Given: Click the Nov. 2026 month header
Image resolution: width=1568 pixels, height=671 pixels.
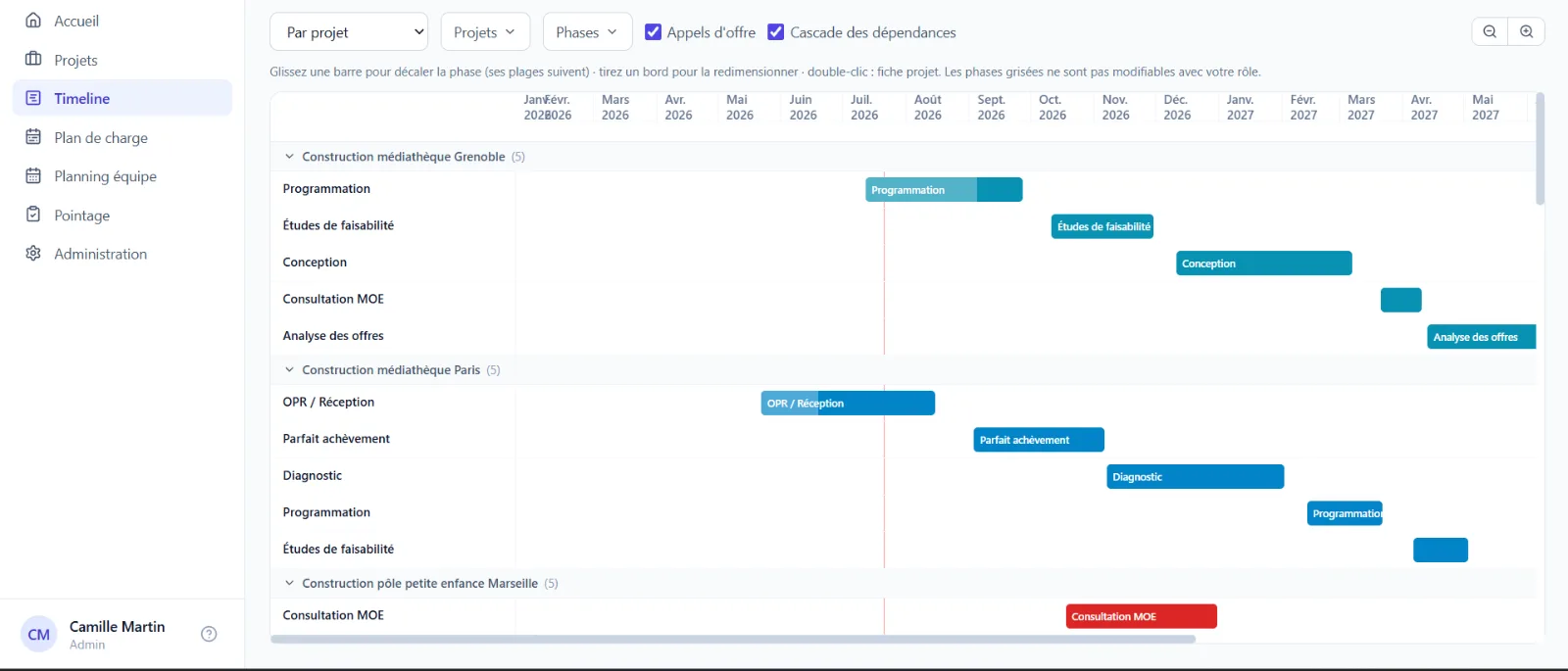Looking at the screenshot, I should coord(1115,107).
